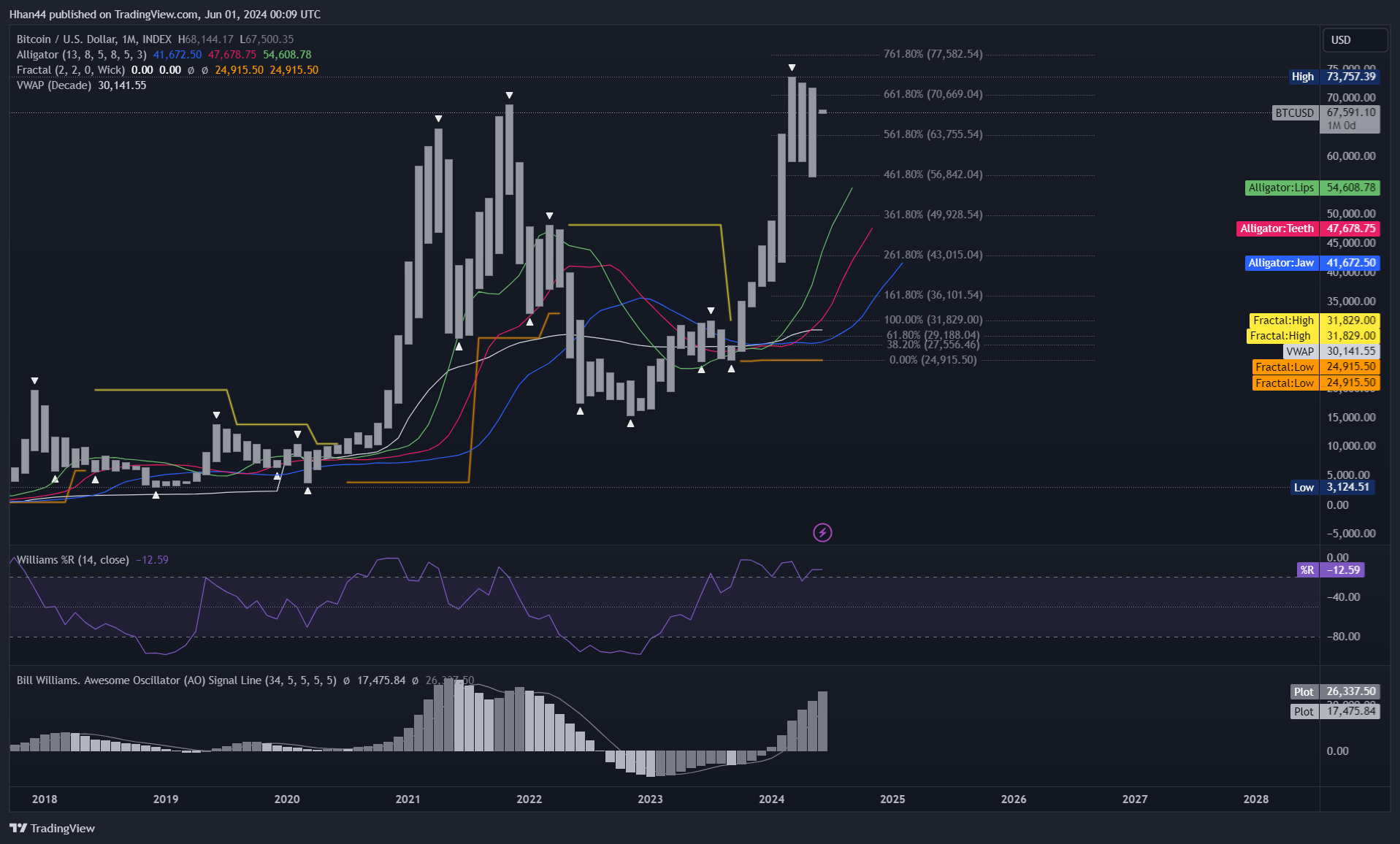This screenshot has width=1400, height=844.
Task: Click the Williams %R (14, close) legend
Action: pyautogui.click(x=72, y=560)
